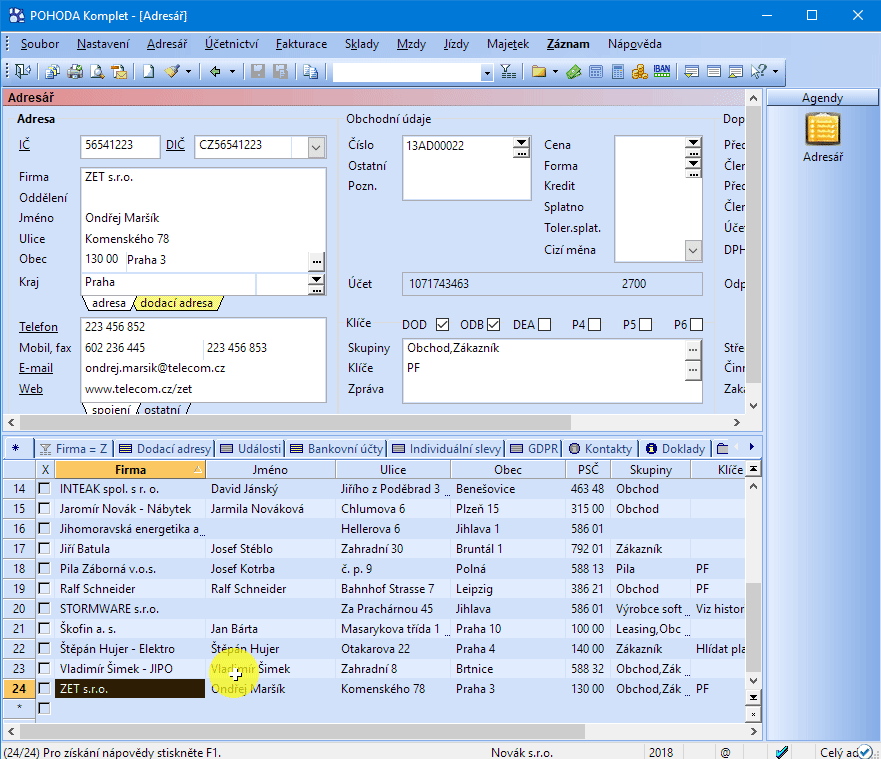This screenshot has height=759, width=881.
Task: Create a new record with blank page icon
Action: [x=148, y=71]
